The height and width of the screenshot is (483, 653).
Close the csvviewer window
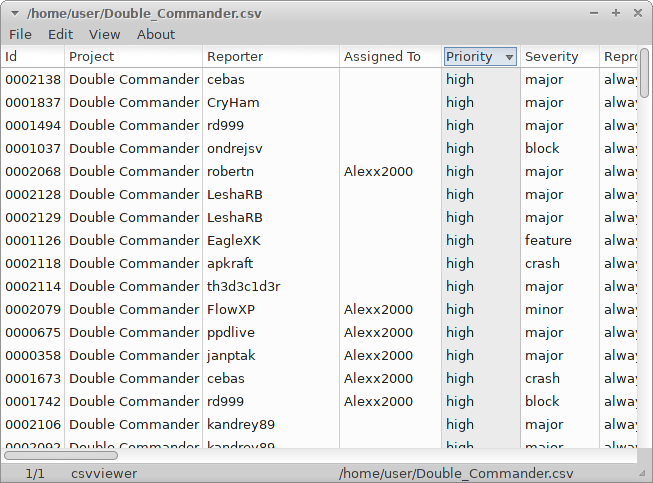pos(638,13)
